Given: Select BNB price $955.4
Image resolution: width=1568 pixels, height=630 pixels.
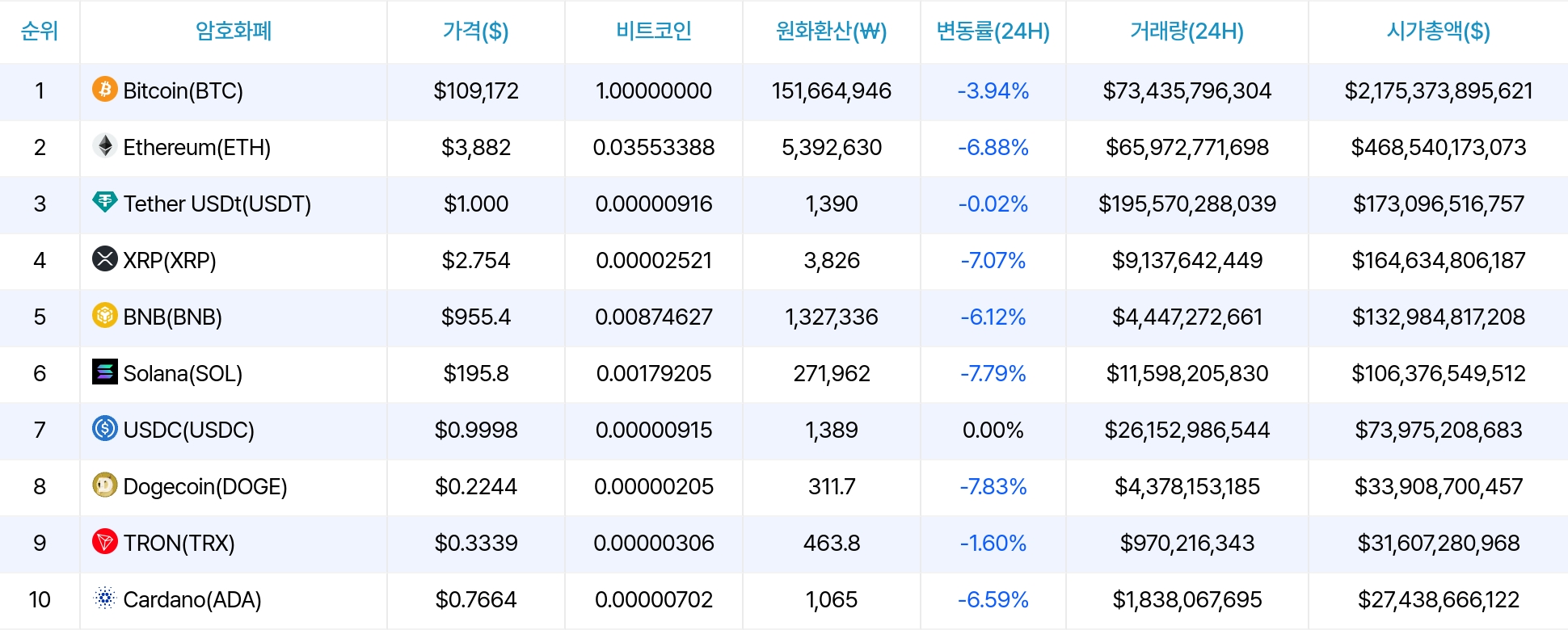Looking at the screenshot, I should [476, 317].
